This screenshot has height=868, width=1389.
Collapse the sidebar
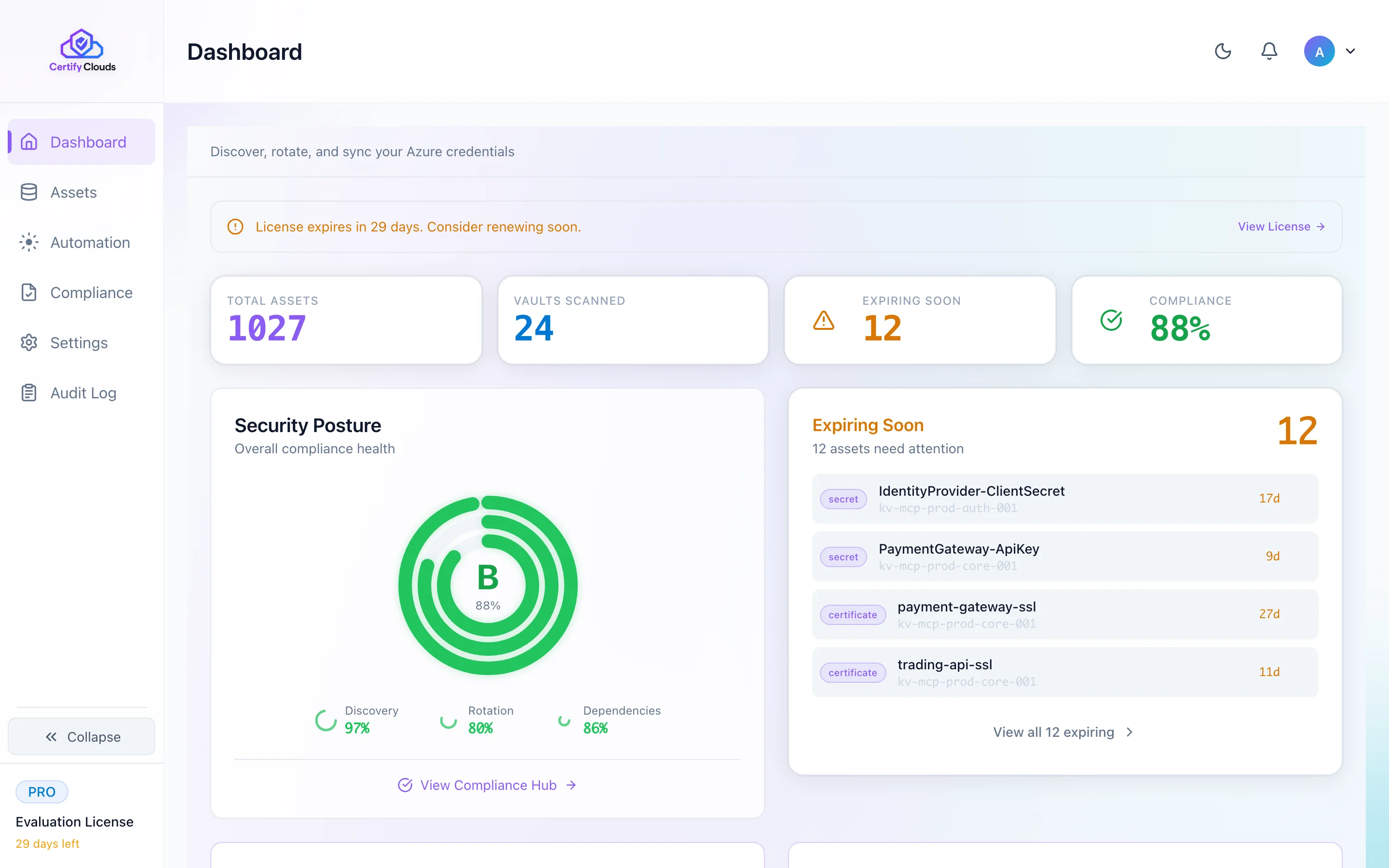pos(82,736)
